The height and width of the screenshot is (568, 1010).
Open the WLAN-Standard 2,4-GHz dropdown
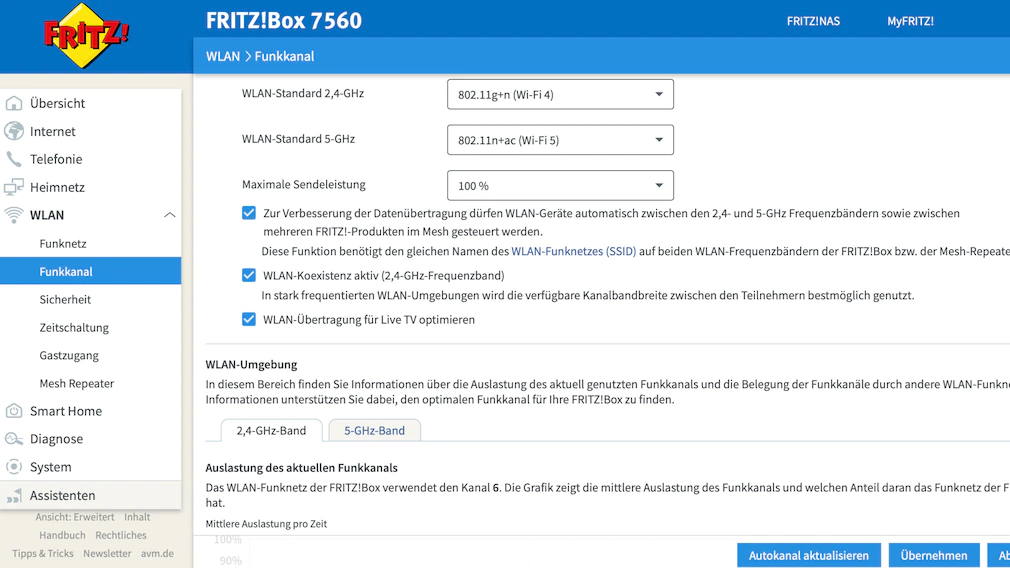click(x=560, y=95)
